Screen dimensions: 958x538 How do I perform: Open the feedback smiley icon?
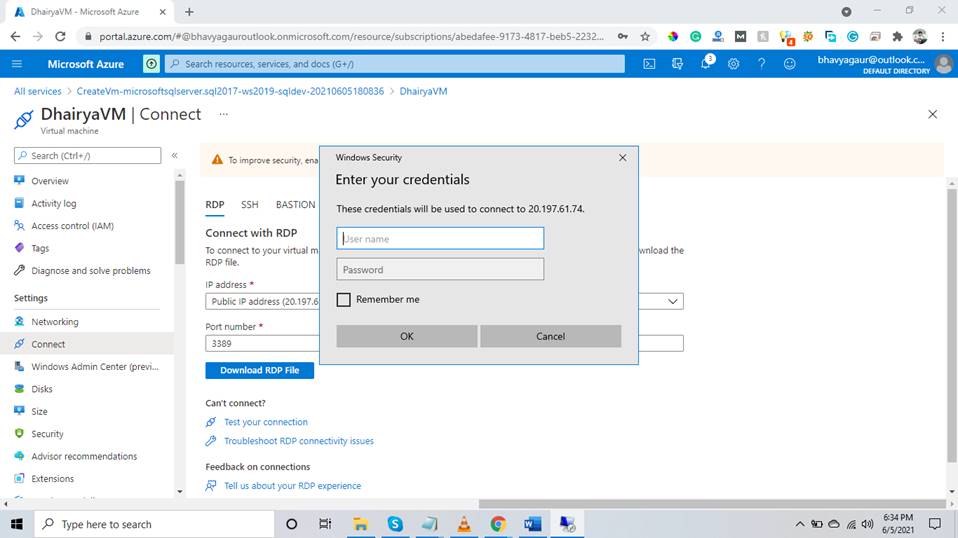[789, 64]
